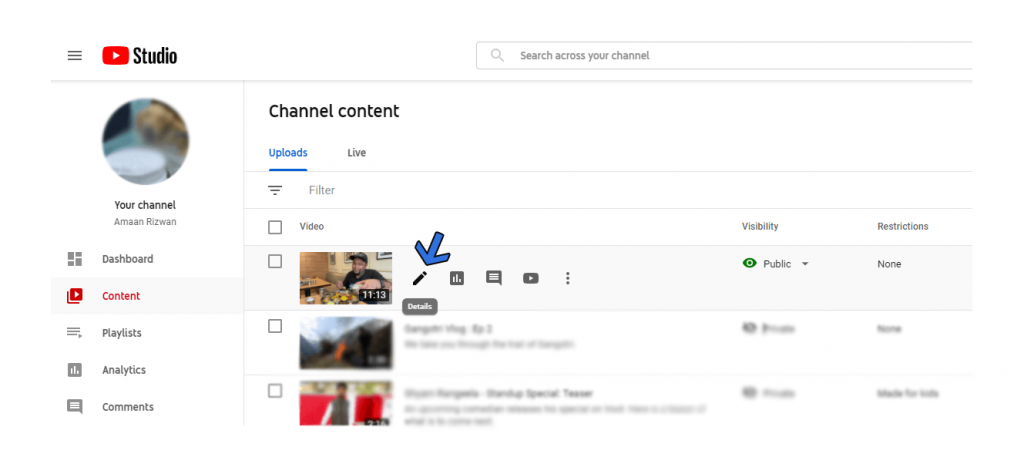Click the filter lines icon

pos(276,191)
